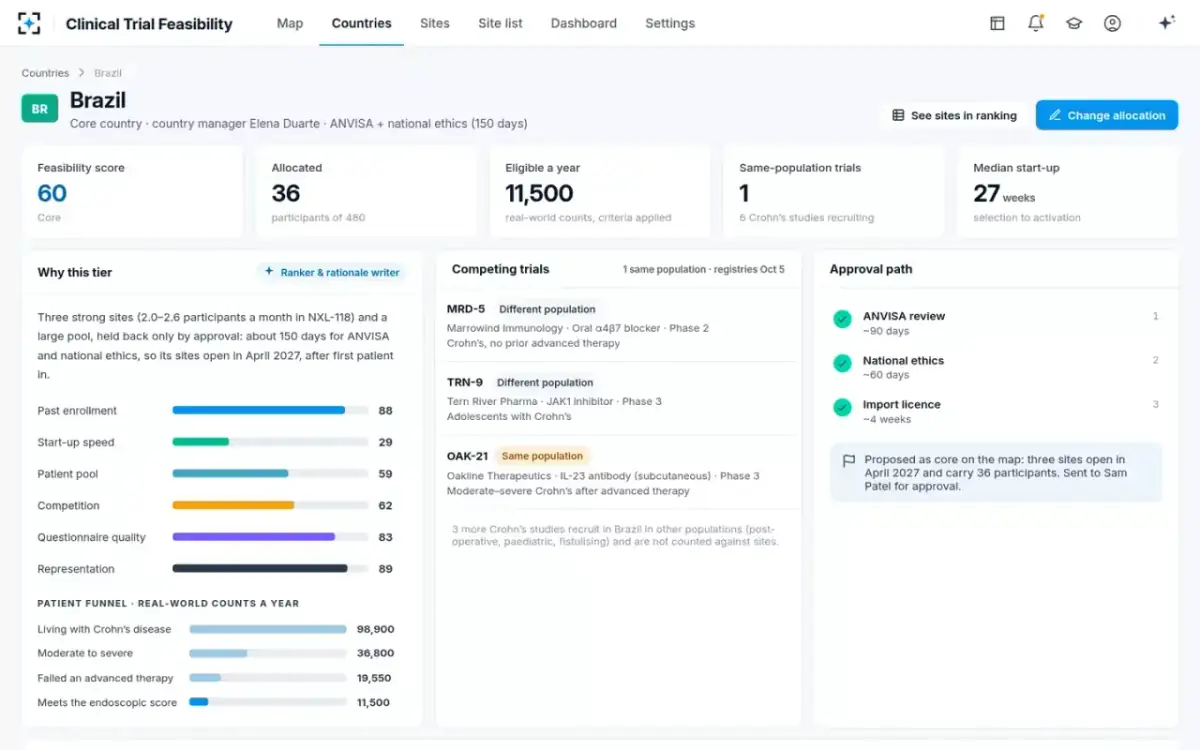Image resolution: width=1200 pixels, height=750 pixels.
Task: Click the "Failed an advanced therapy" funnel row
Action: click(x=216, y=678)
